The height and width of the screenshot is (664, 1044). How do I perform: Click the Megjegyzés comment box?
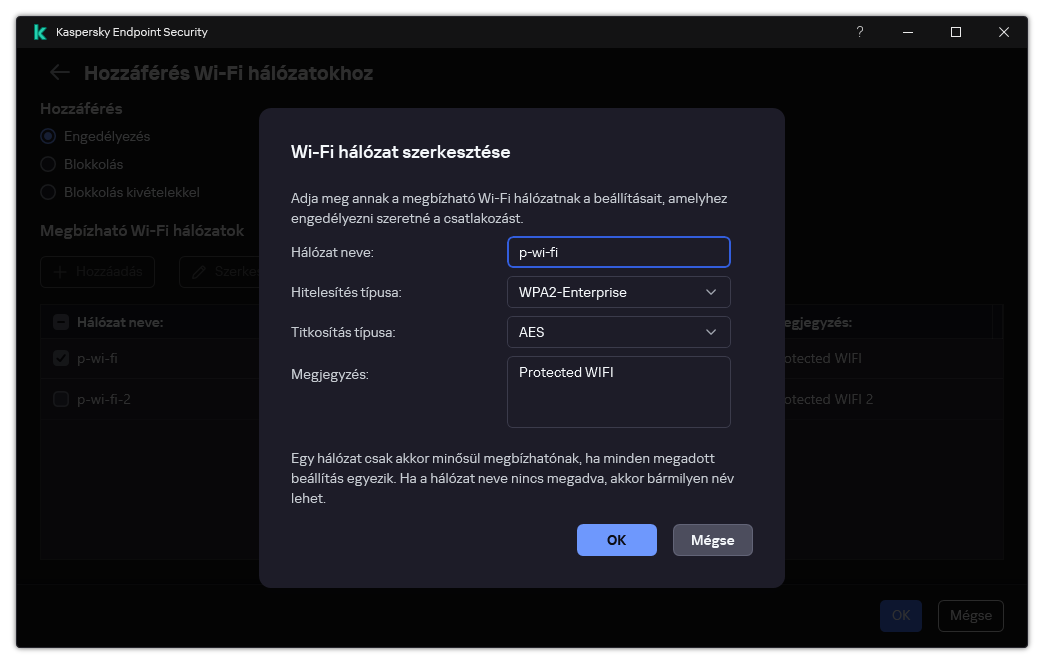618,392
